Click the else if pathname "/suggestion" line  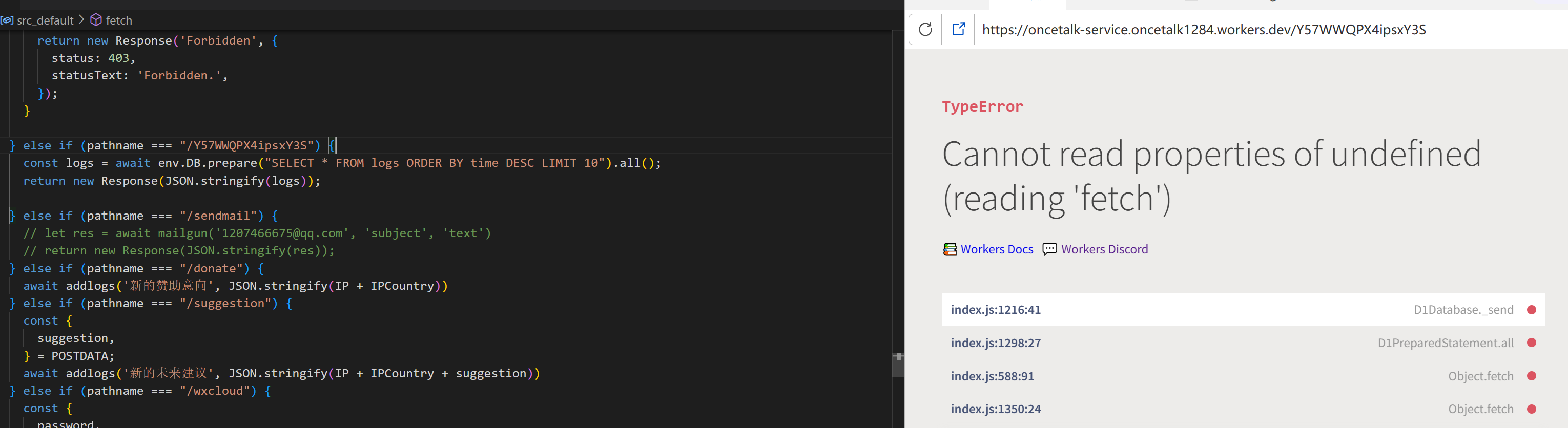point(151,304)
